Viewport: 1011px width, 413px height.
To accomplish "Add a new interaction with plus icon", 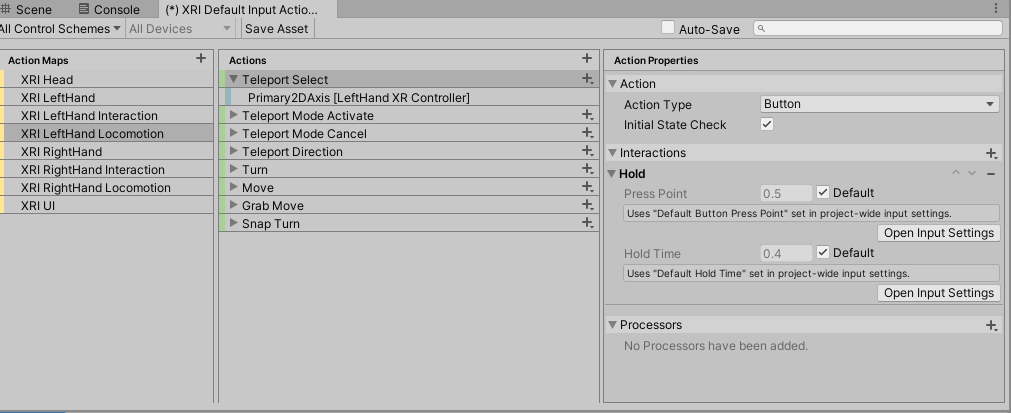I will 992,153.
